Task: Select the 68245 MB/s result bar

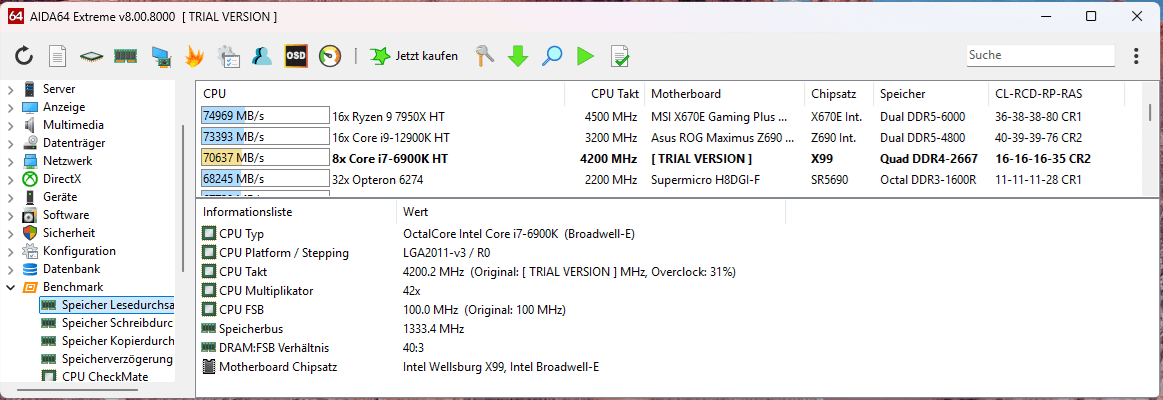Action: (x=265, y=179)
